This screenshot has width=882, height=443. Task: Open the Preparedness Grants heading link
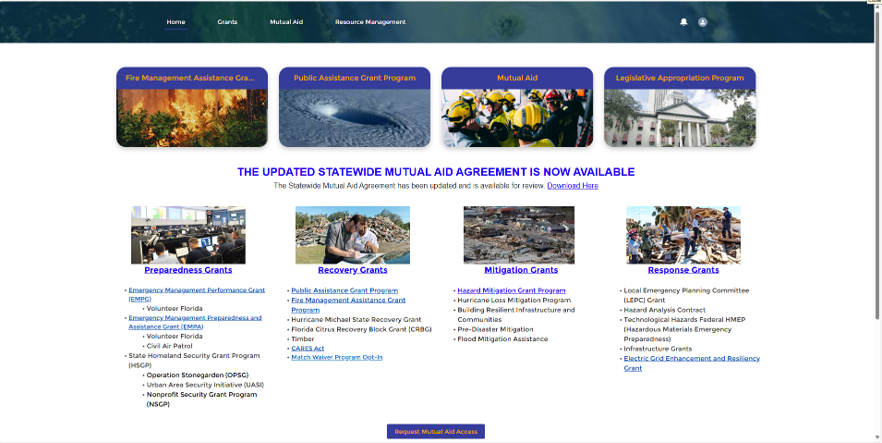click(188, 270)
